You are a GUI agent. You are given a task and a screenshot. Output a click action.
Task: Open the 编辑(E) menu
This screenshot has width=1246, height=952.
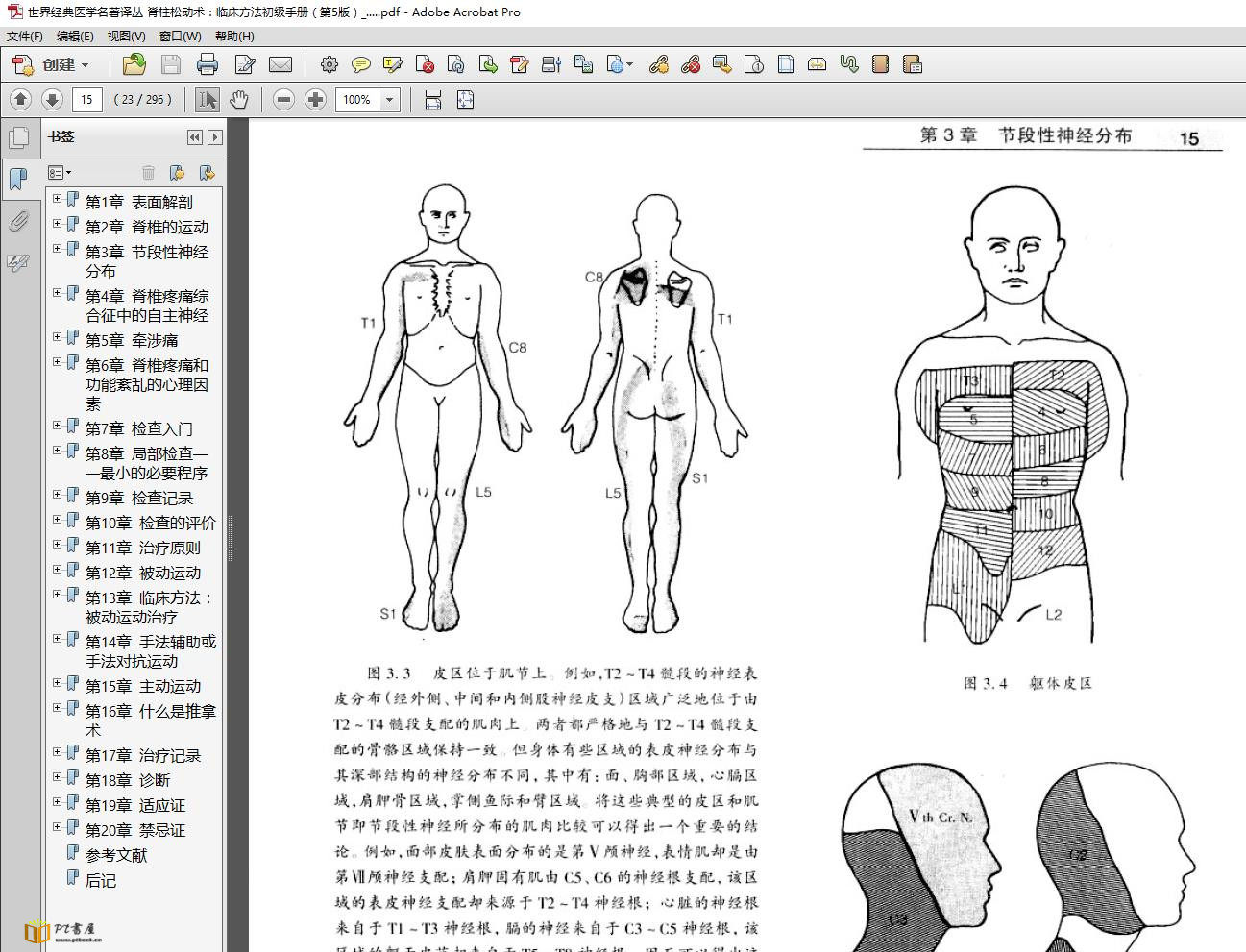click(x=75, y=37)
